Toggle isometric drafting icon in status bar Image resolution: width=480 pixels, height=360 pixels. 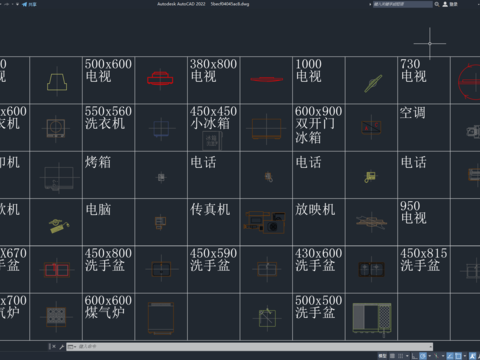[x=436, y=356]
